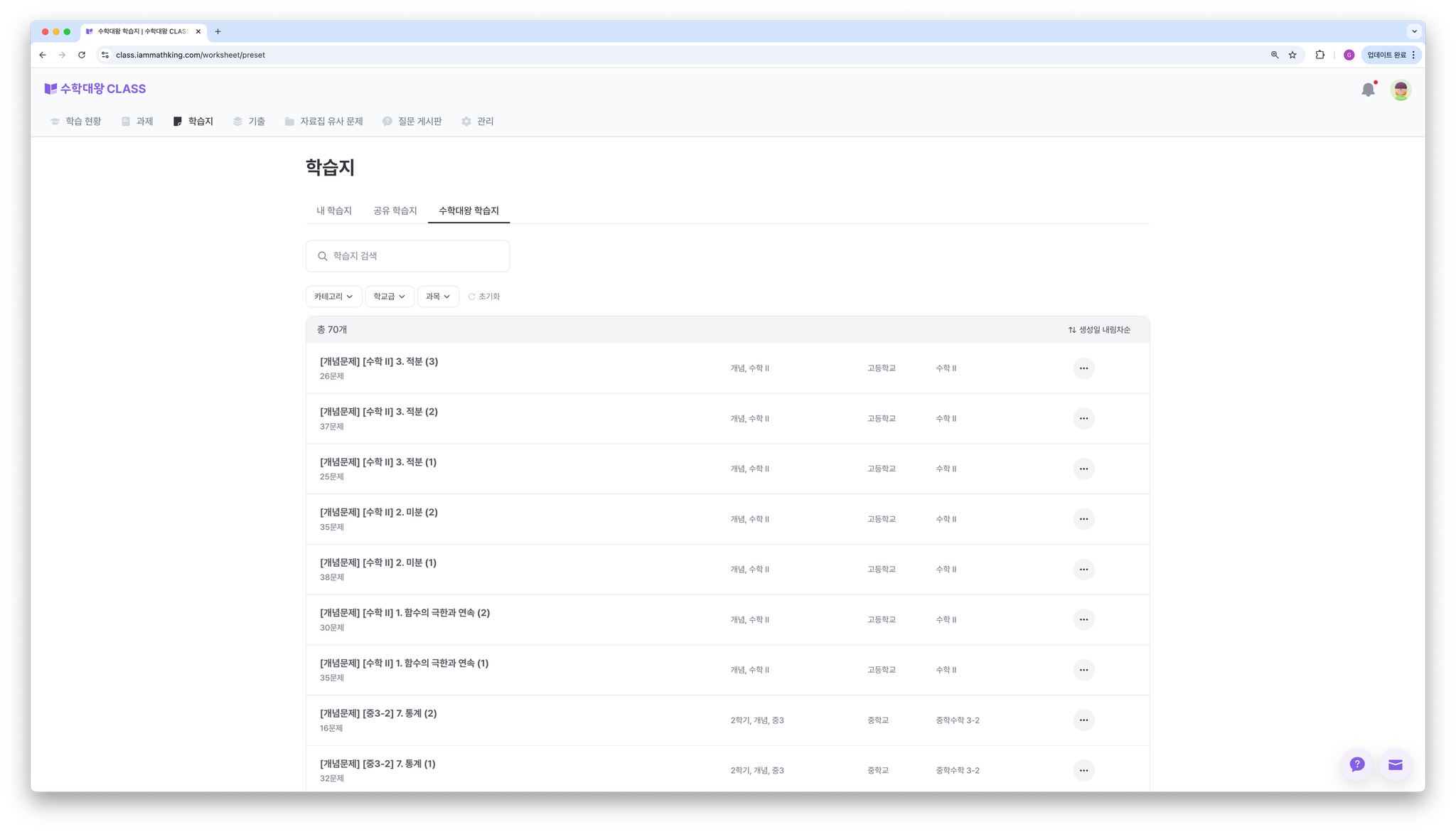Open the user profile avatar menu

1401,90
